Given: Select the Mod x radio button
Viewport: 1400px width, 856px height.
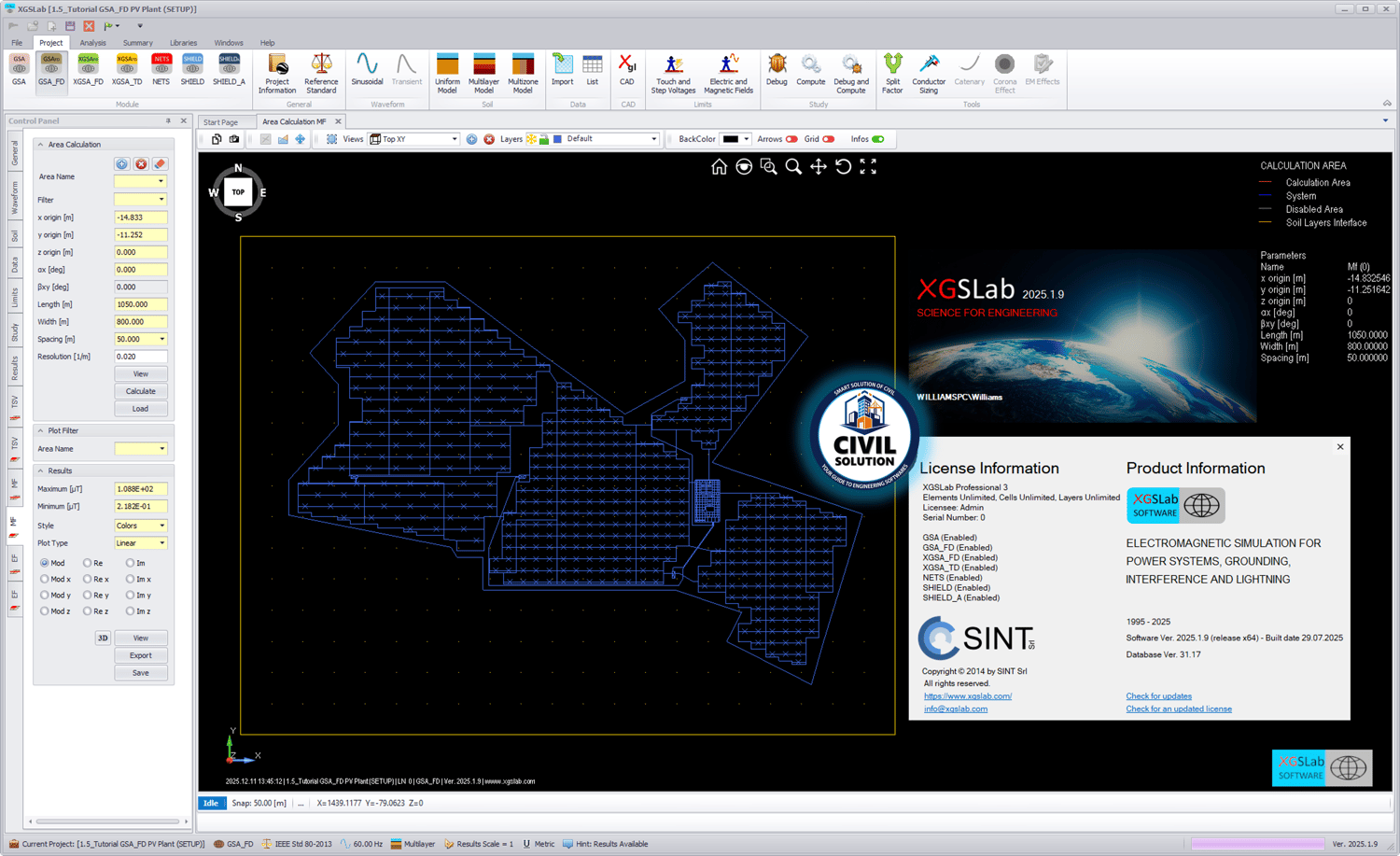Looking at the screenshot, I should tap(45, 579).
